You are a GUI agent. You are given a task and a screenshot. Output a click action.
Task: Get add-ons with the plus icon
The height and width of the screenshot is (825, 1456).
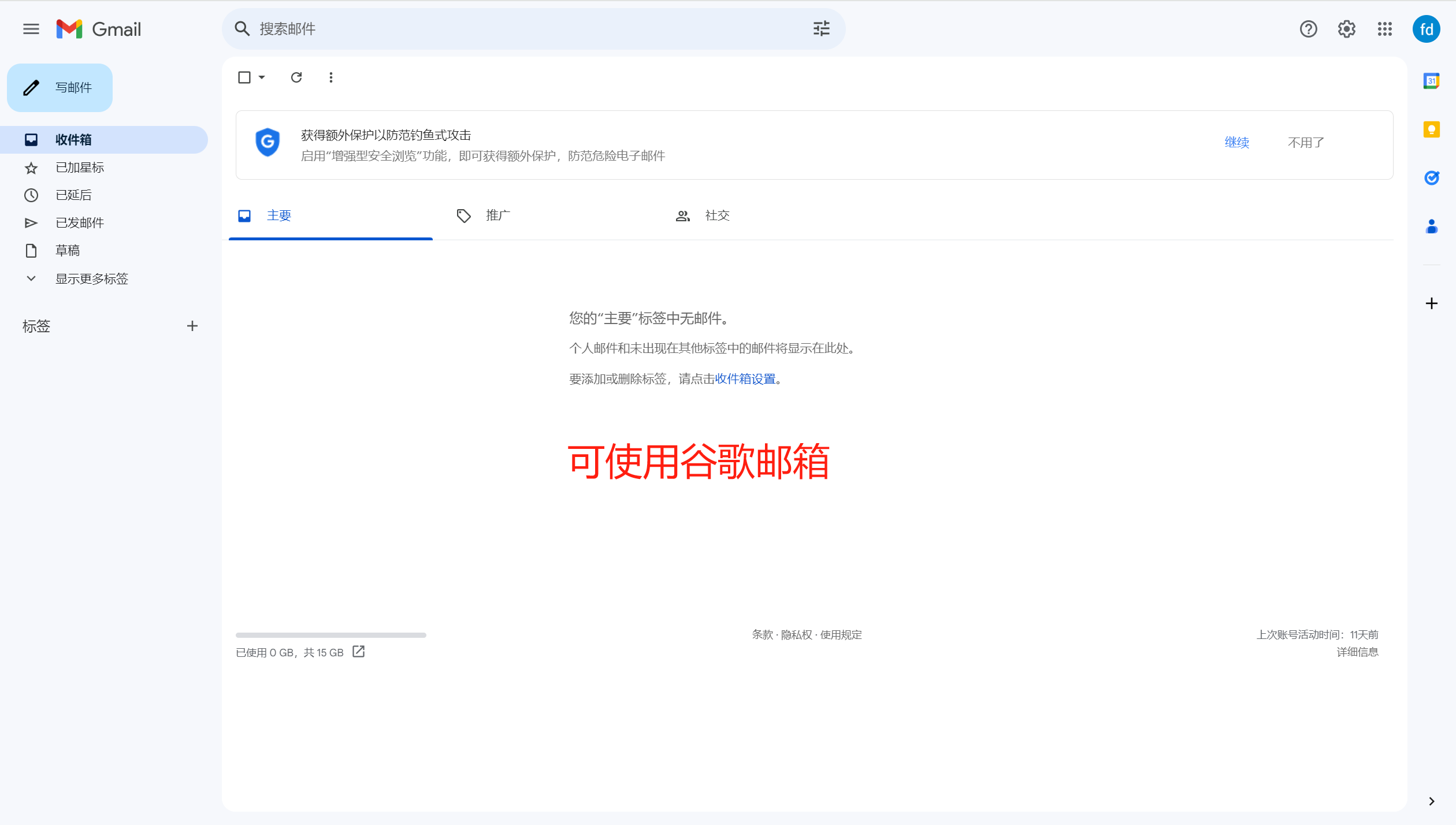tap(1431, 303)
